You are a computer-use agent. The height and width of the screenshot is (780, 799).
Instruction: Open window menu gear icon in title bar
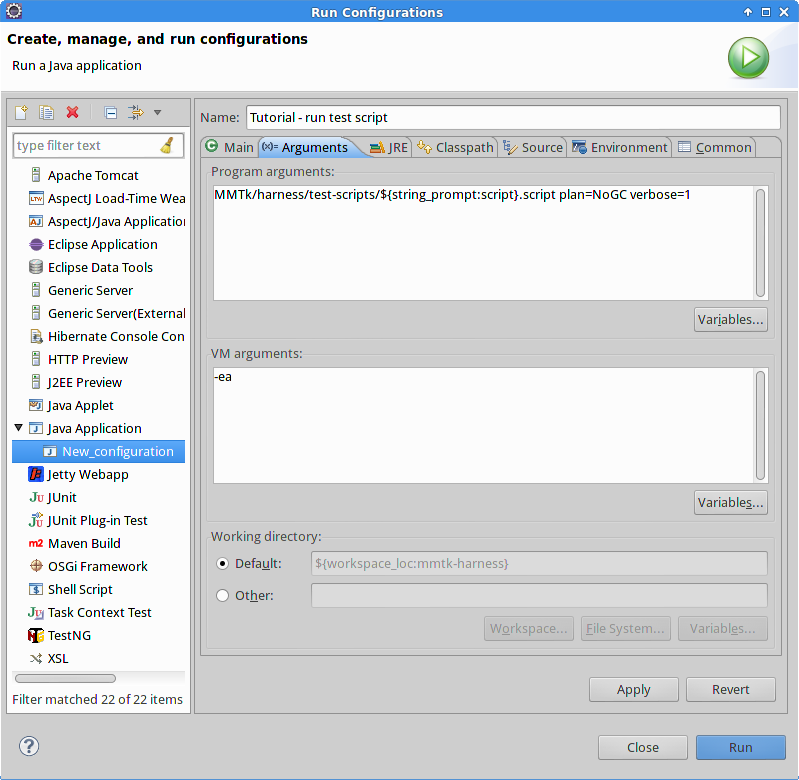coord(14,11)
